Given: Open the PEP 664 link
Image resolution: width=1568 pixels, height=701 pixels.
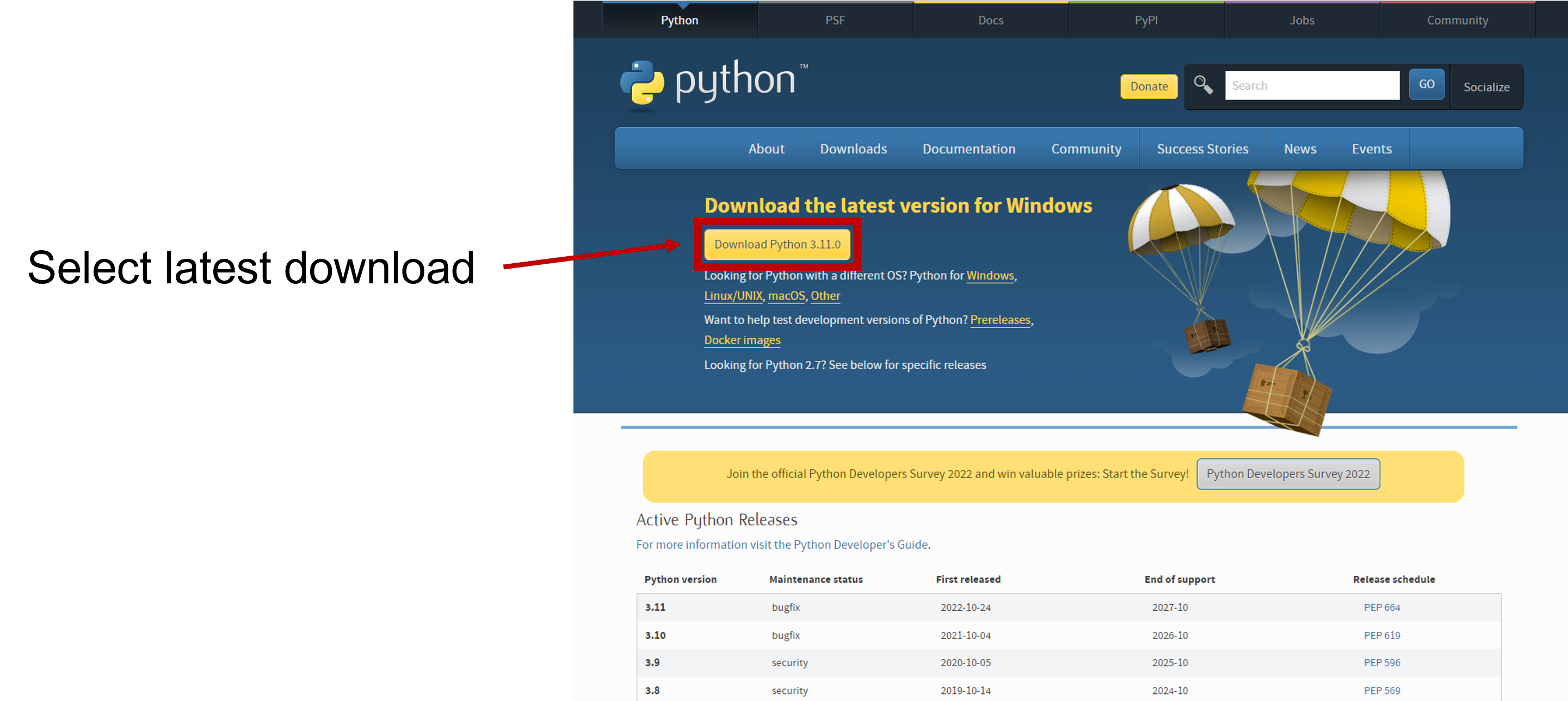Looking at the screenshot, I should click(x=1381, y=607).
